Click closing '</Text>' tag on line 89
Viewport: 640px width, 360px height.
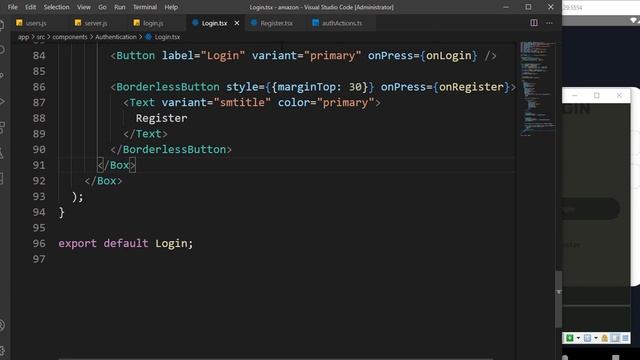145,134
